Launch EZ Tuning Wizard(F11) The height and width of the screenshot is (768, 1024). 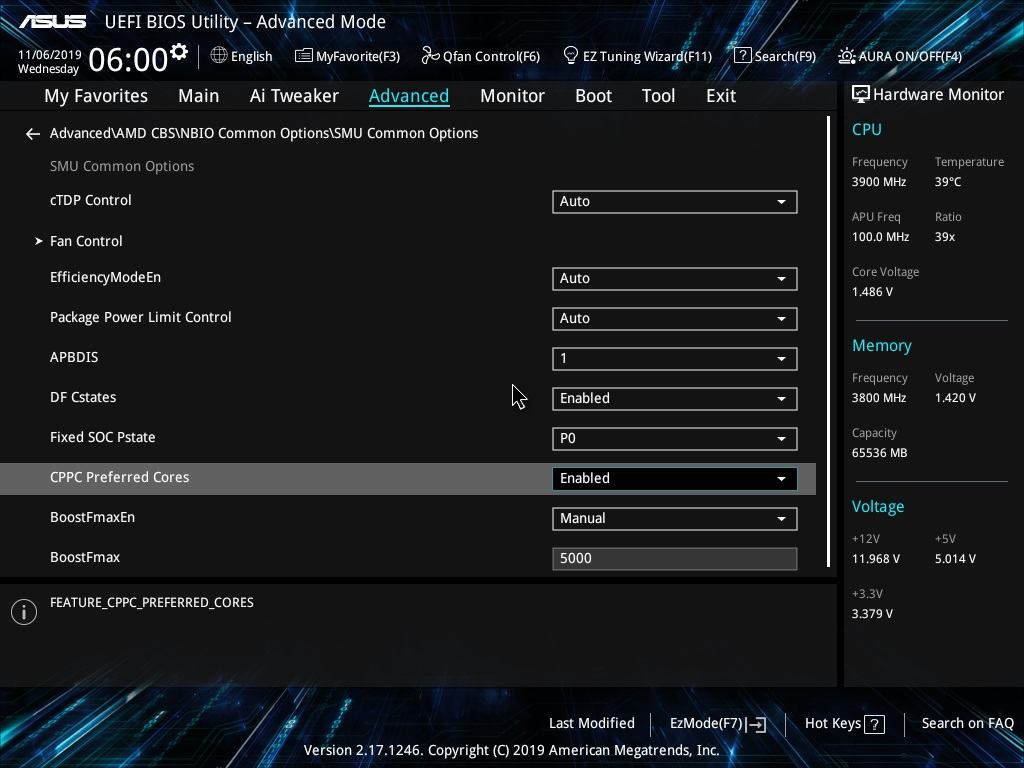coord(637,56)
